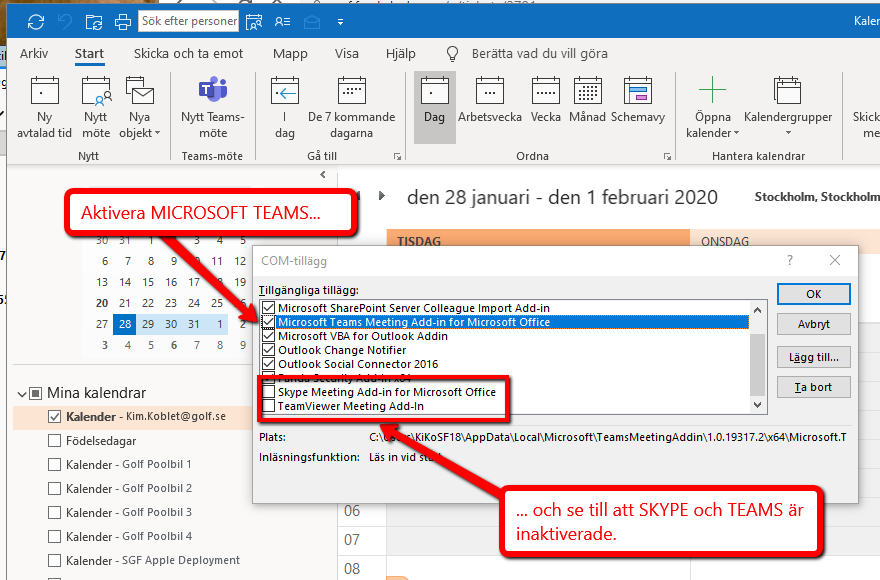Toggle Microsoft SharePoint Server Colleague Import Add-in checkbox
This screenshot has width=880, height=580.
click(x=269, y=308)
